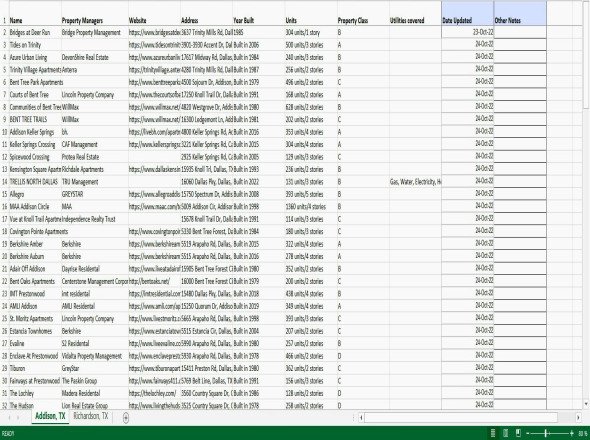Select the Other Notes header cell

tap(520, 14)
